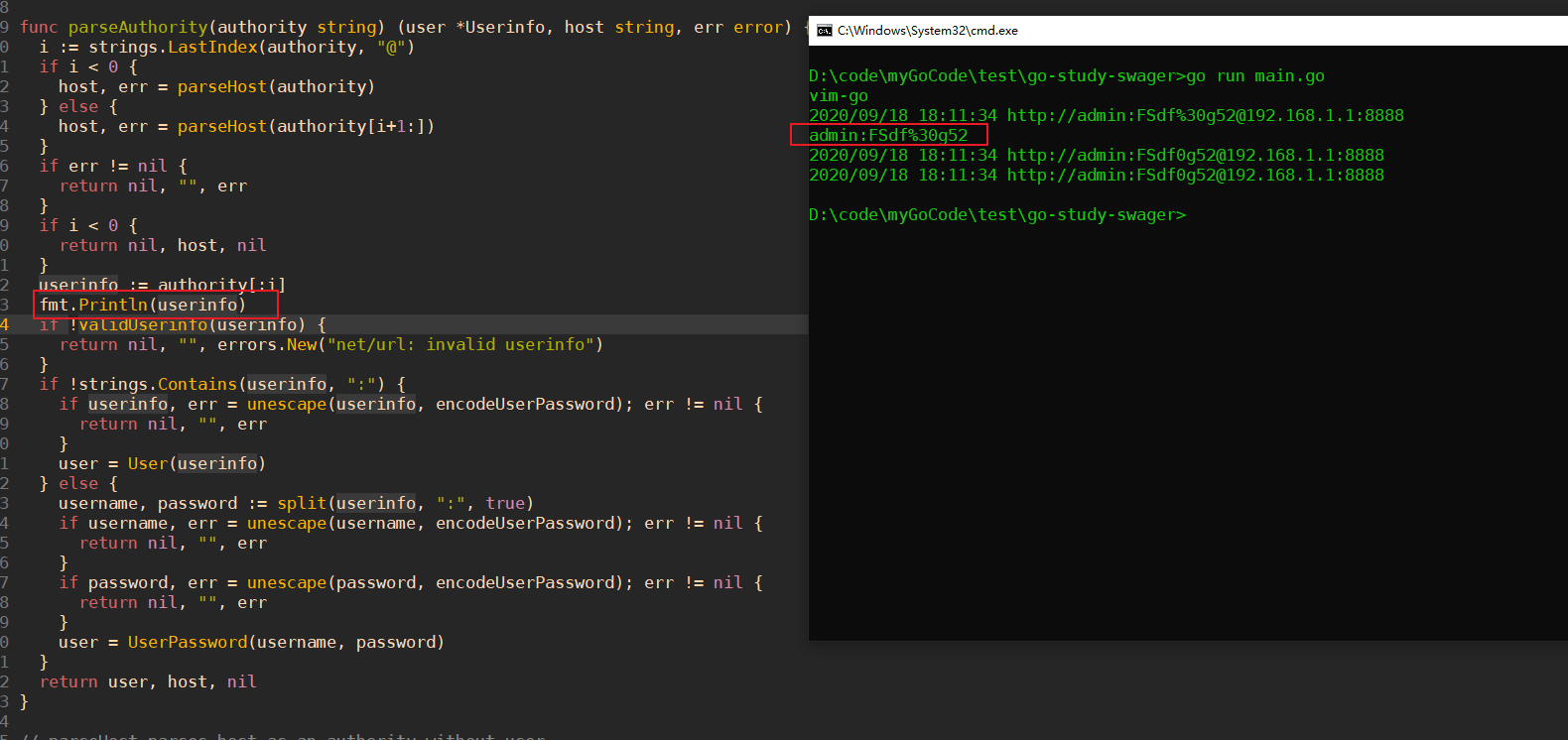Click the strings.LastIndex(authority, "@") line
The image size is (1568, 740).
point(227,47)
